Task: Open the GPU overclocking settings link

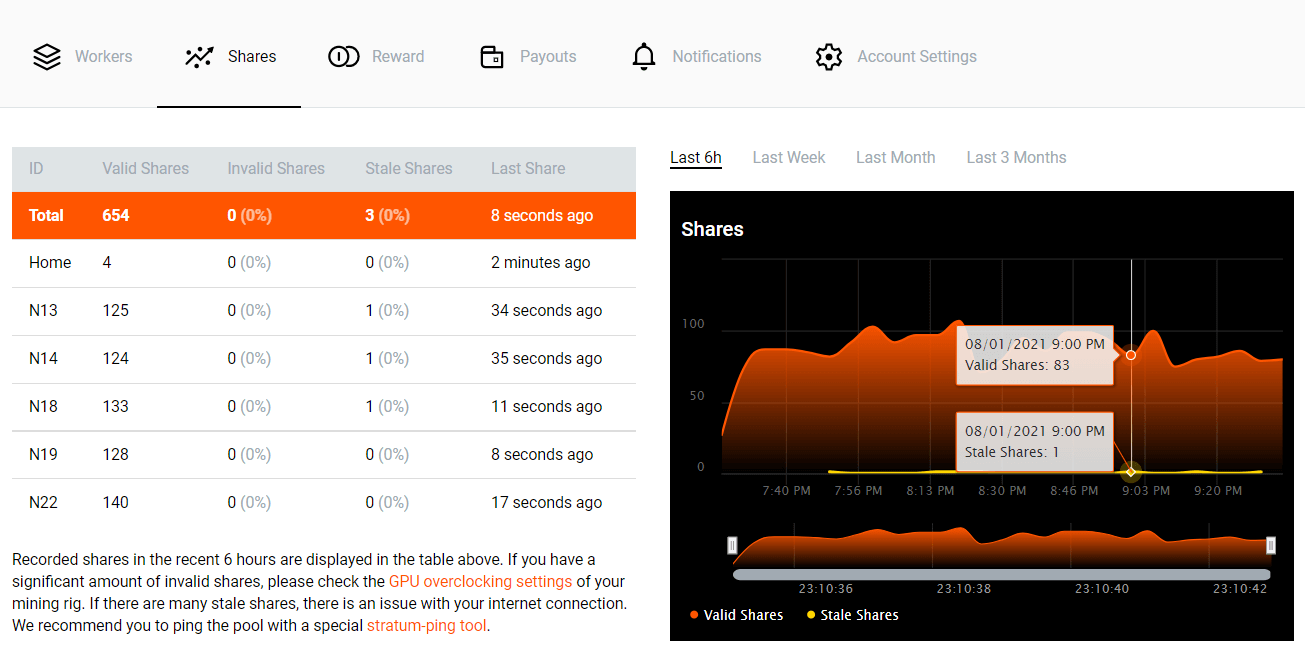Action: coord(480,581)
